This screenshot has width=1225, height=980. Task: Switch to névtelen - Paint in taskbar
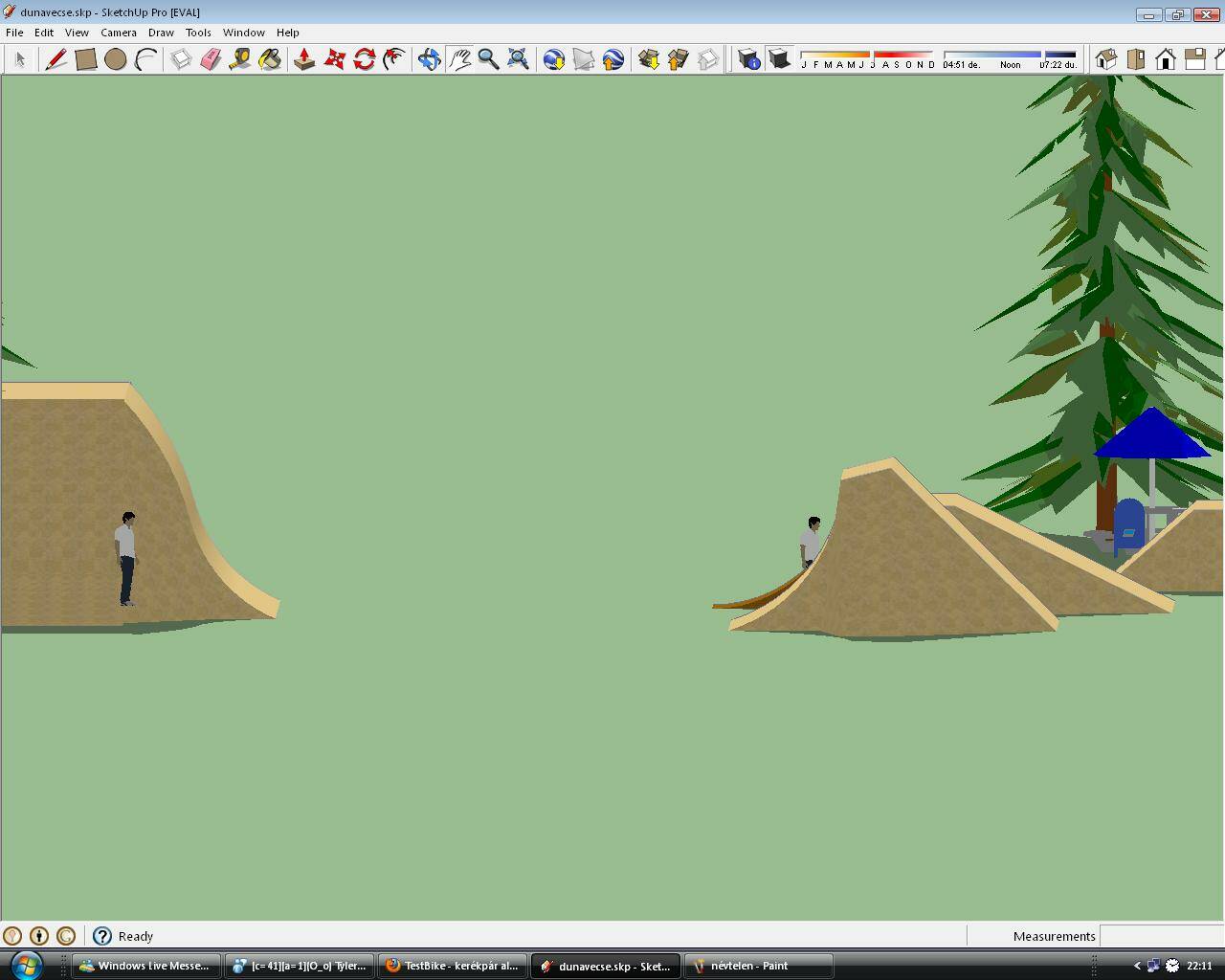pyautogui.click(x=758, y=966)
